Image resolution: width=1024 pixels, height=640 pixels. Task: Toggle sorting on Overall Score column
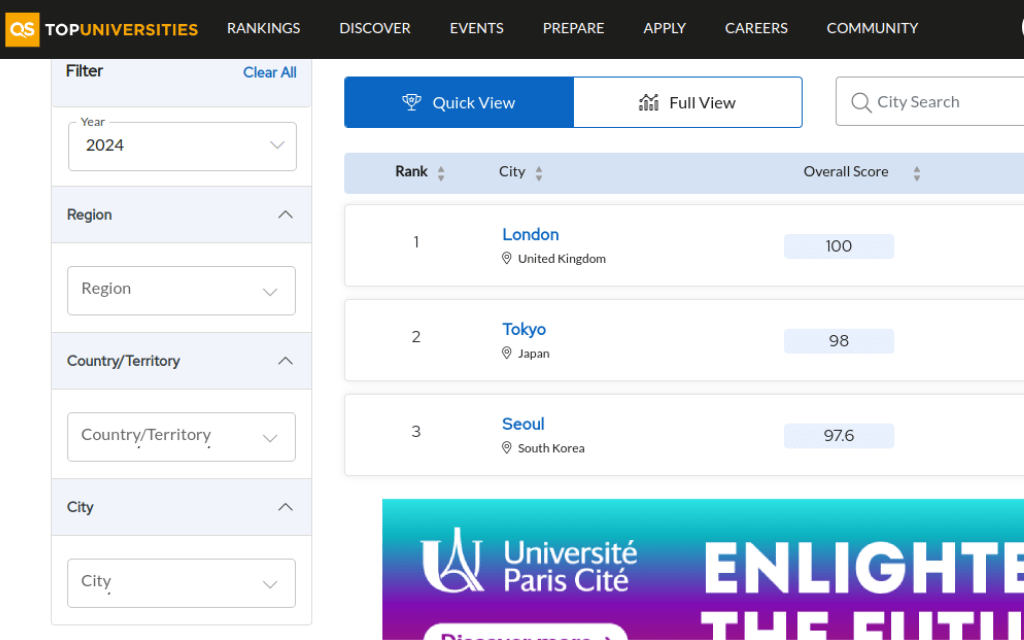pyautogui.click(x=916, y=171)
